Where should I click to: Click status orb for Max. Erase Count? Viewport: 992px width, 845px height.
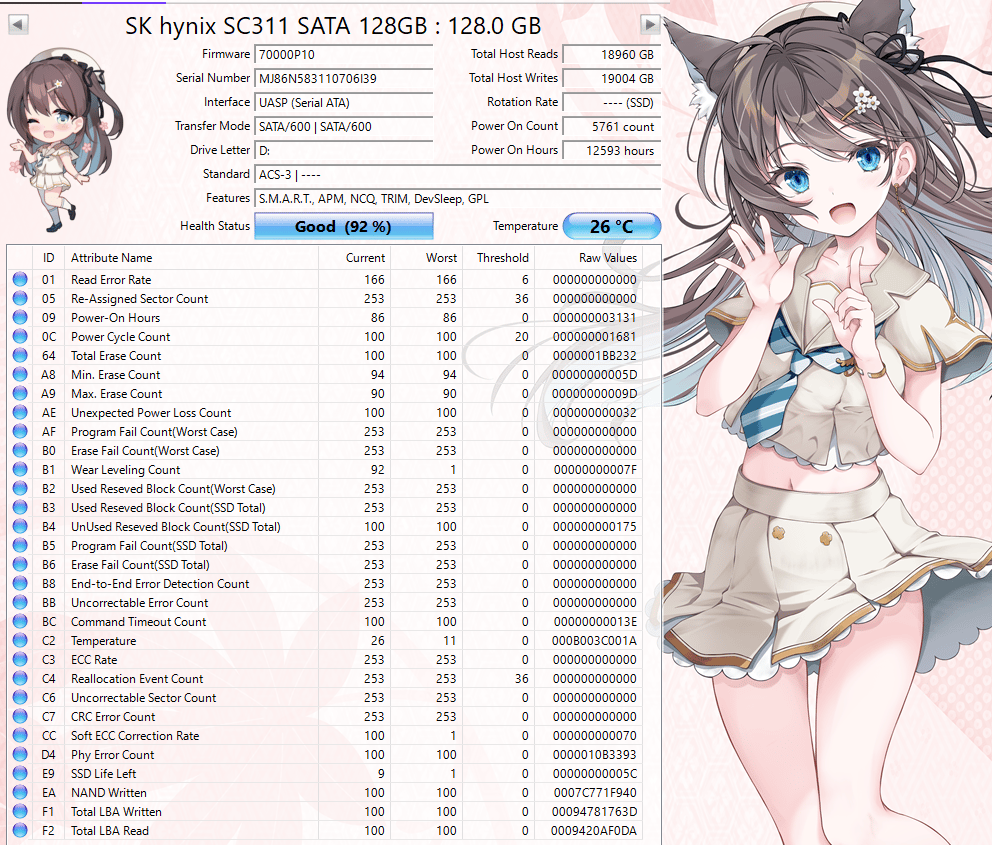click(20, 393)
